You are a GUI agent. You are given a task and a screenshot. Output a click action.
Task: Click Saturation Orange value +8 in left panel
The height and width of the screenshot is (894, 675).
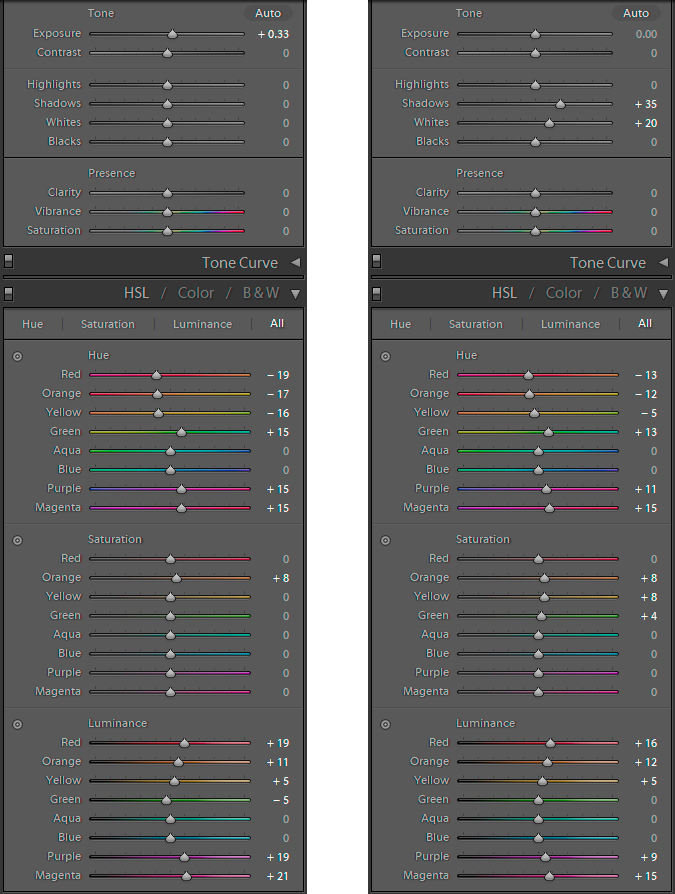tap(281, 578)
